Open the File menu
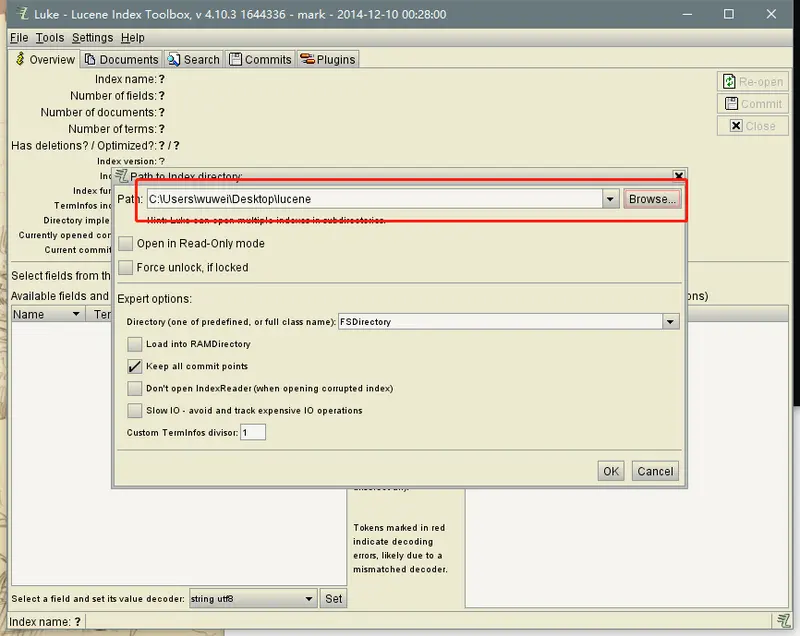 pyautogui.click(x=19, y=38)
